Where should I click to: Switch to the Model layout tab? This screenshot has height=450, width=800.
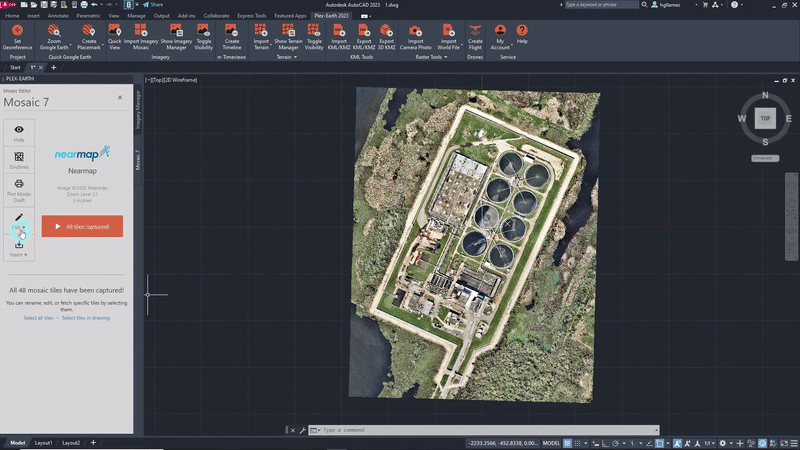click(x=17, y=443)
